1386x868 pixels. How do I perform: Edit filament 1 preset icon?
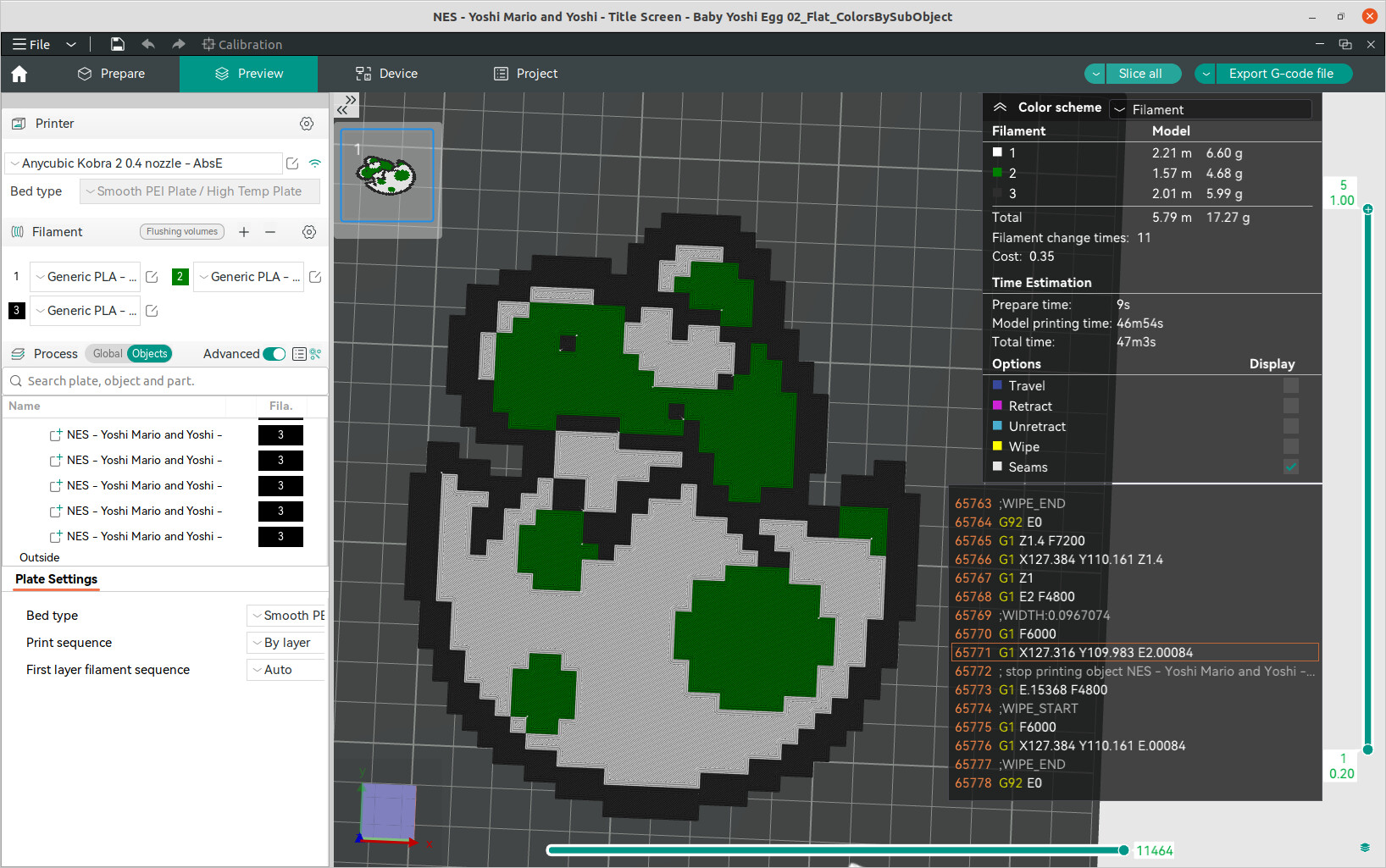point(152,277)
